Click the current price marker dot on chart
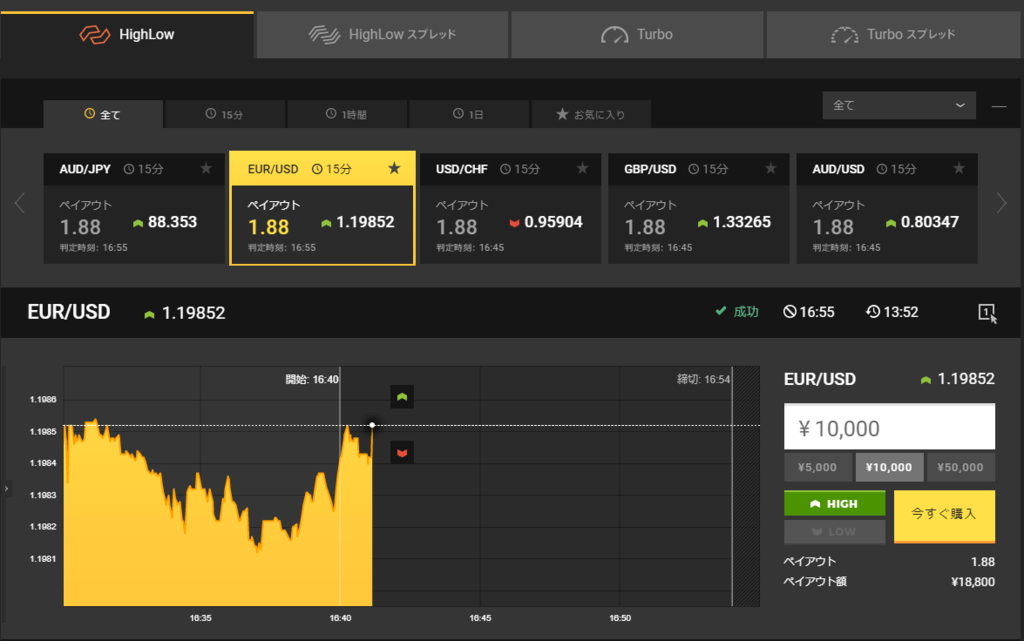Image resolution: width=1024 pixels, height=641 pixels. tap(372, 425)
